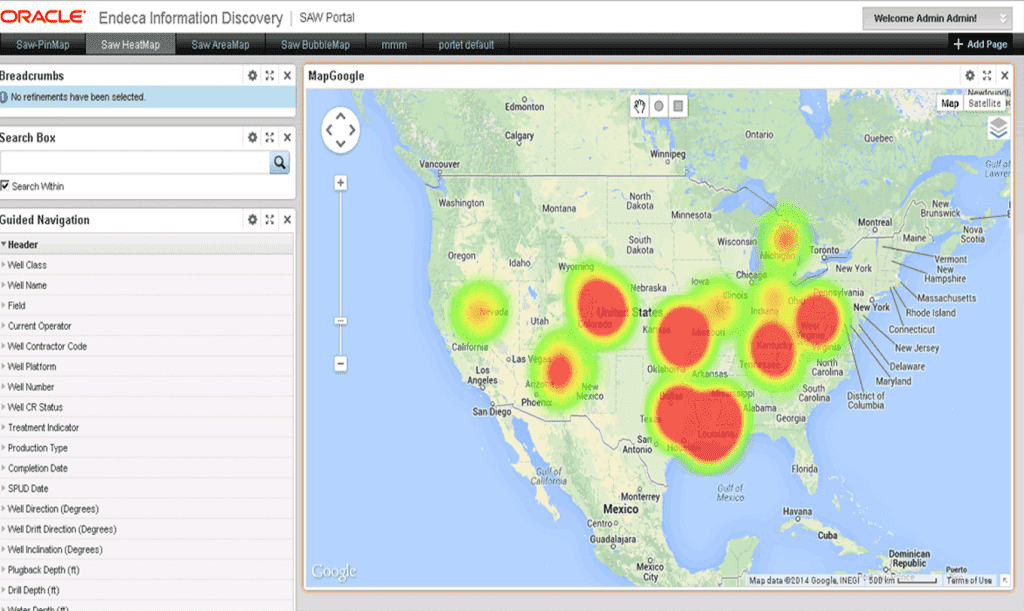Expand Well Inclination (Degrees) refinement

(x=4, y=549)
